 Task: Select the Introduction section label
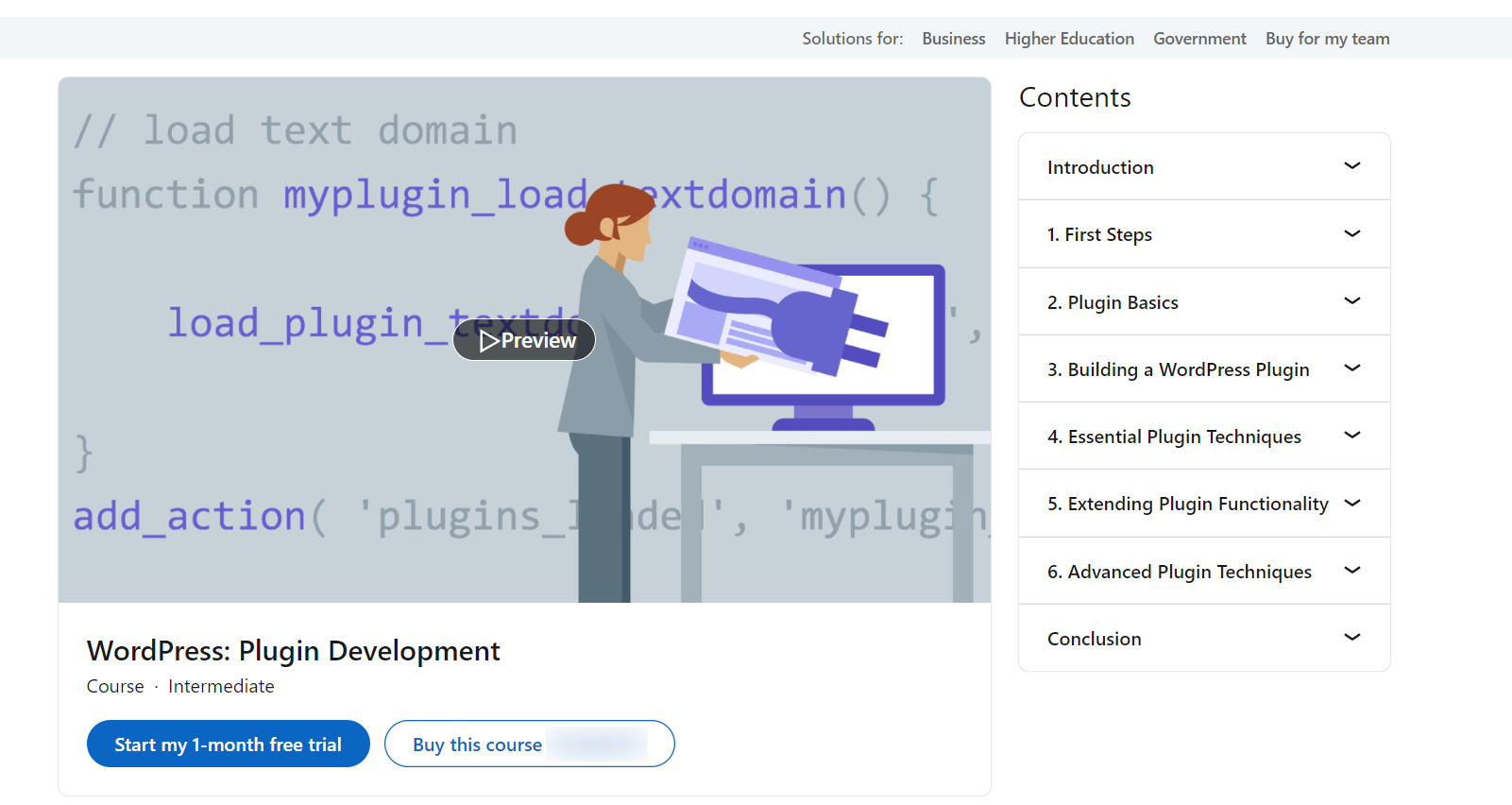coord(1100,167)
